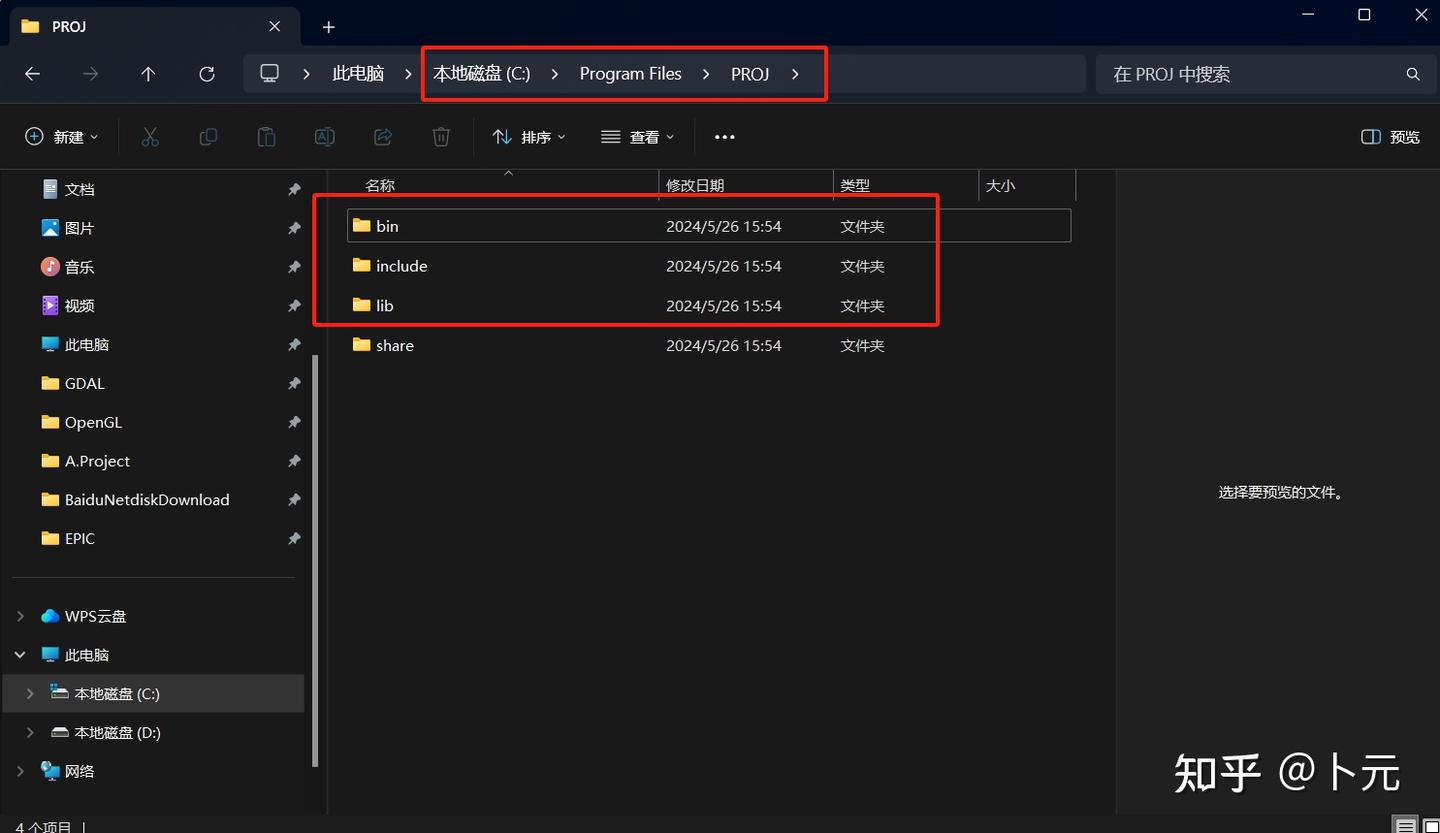Viewport: 1440px width, 833px height.
Task: Select the lib folder
Action: pyautogui.click(x=709, y=306)
